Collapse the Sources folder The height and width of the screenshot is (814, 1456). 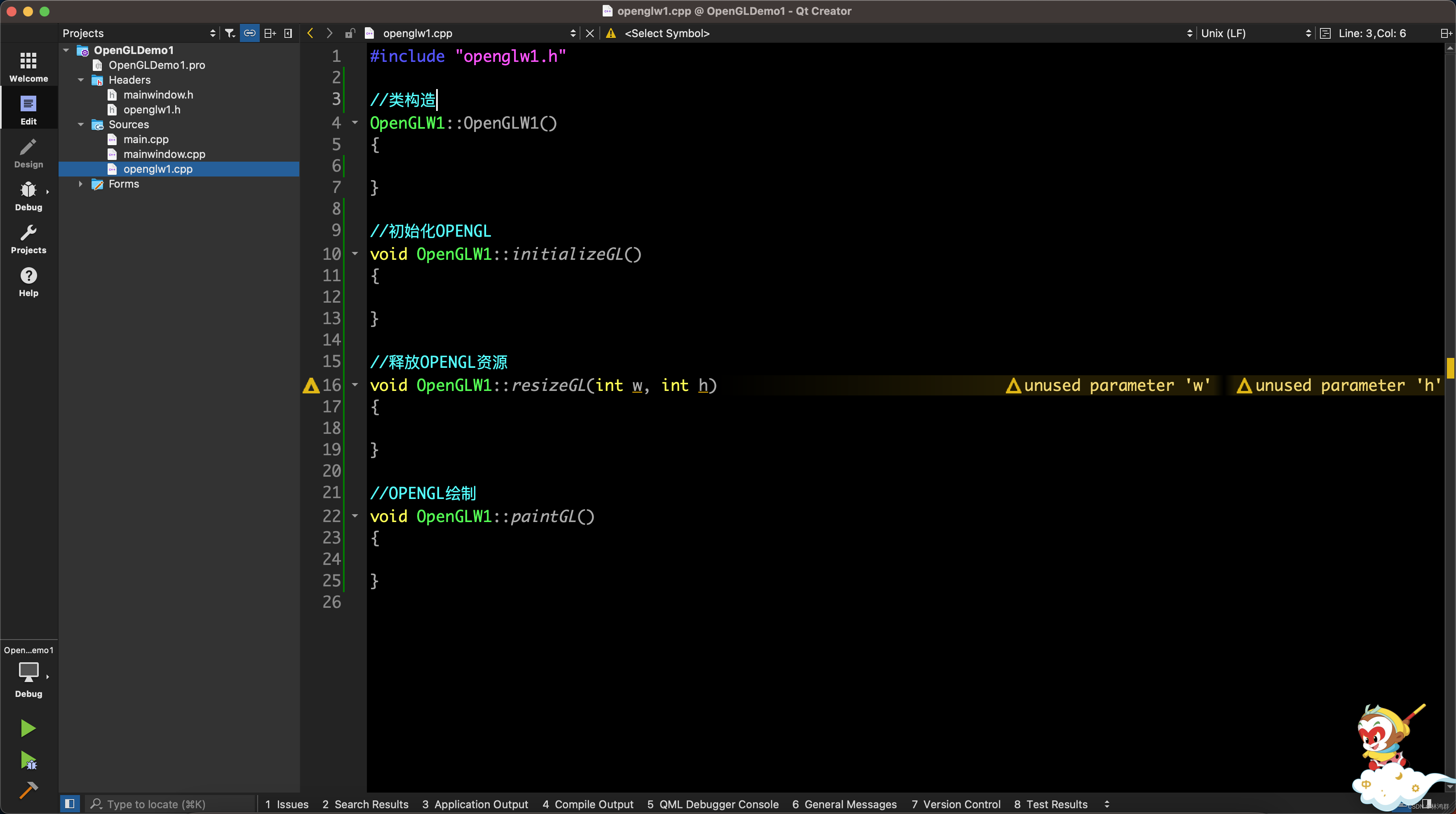click(81, 125)
